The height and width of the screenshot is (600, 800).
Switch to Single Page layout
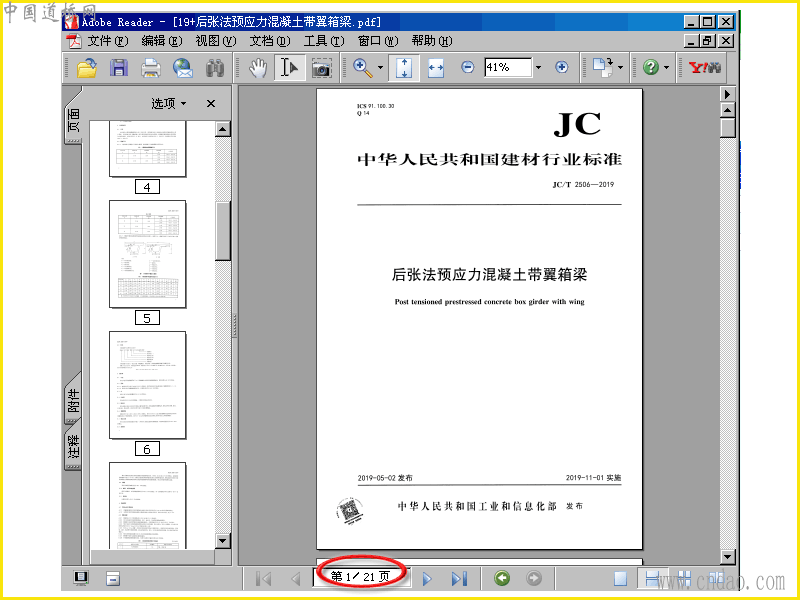coord(620,578)
